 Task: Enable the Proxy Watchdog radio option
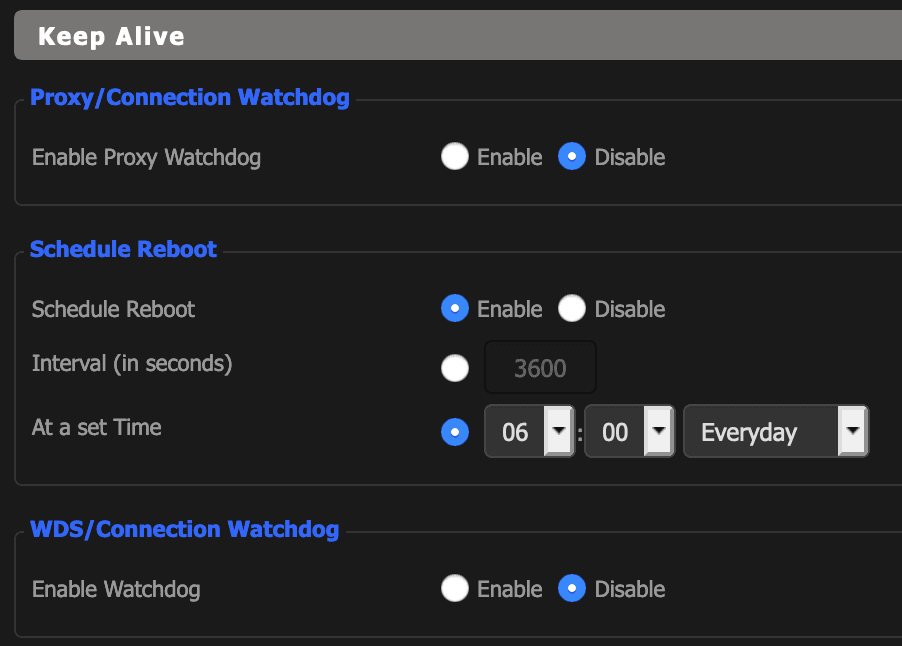coord(454,156)
